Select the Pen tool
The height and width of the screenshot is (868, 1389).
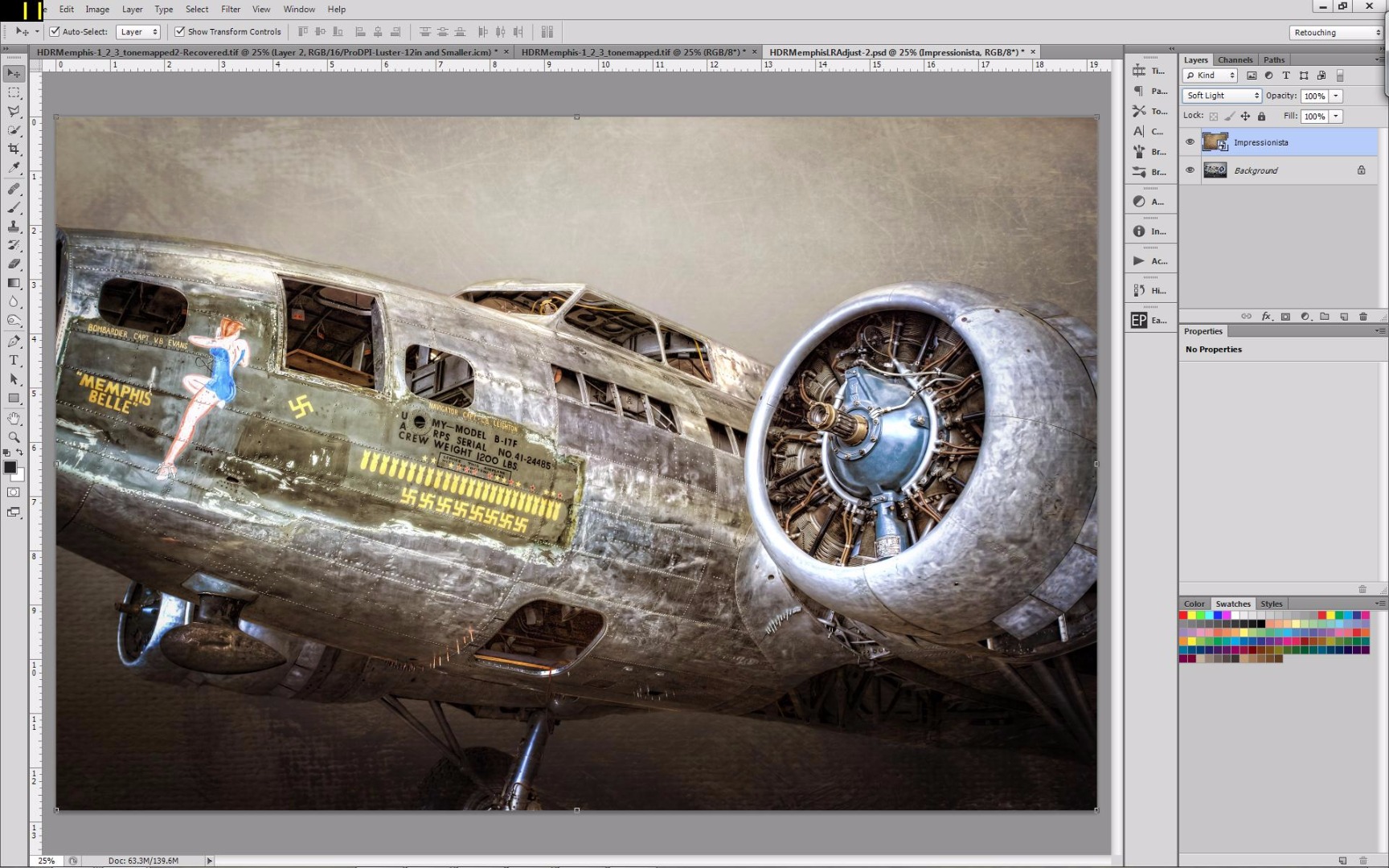pyautogui.click(x=14, y=342)
